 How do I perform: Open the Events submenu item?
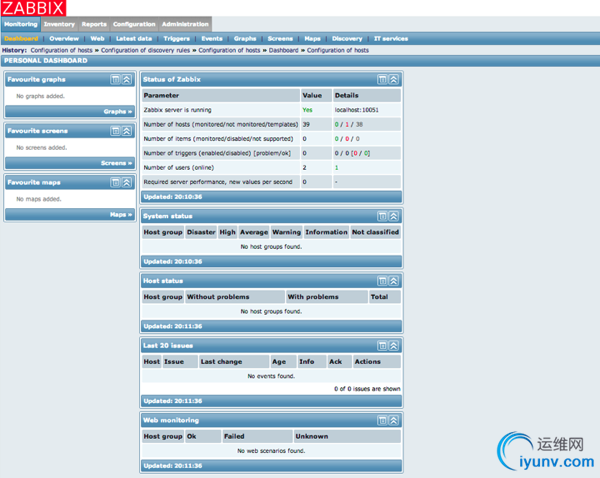click(x=212, y=39)
